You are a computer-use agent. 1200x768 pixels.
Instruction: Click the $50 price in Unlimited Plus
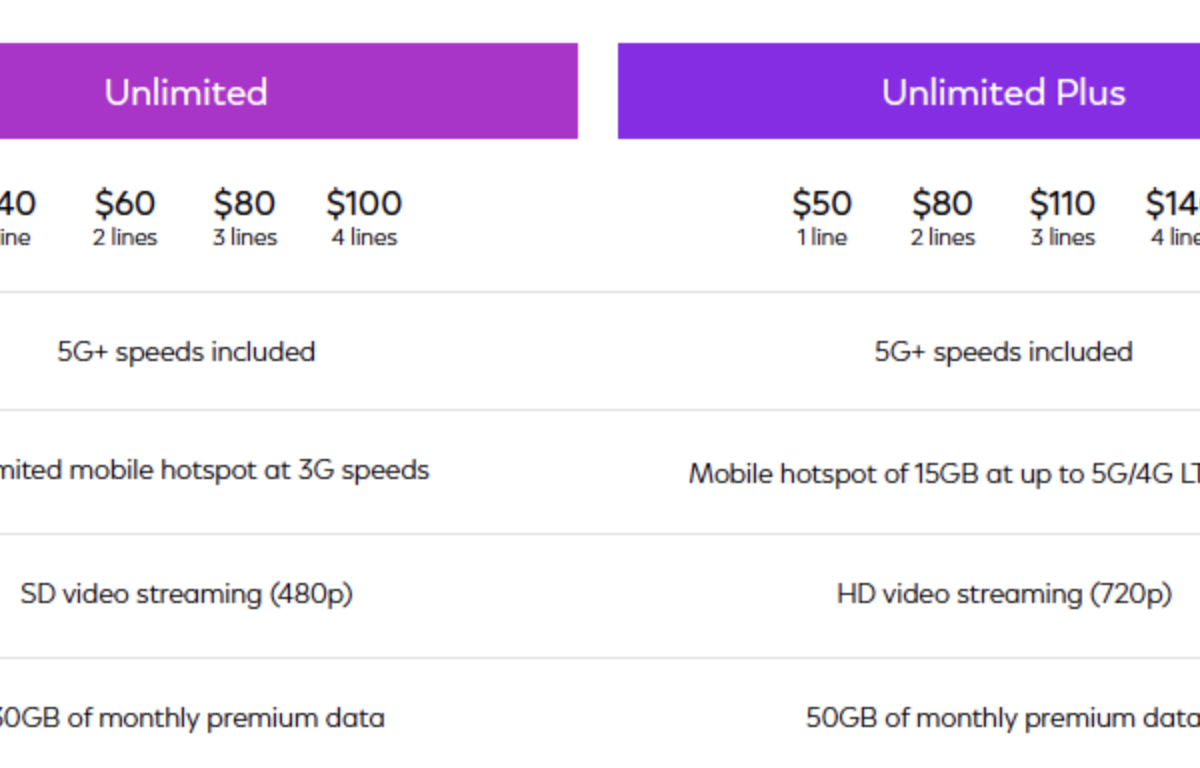click(822, 203)
